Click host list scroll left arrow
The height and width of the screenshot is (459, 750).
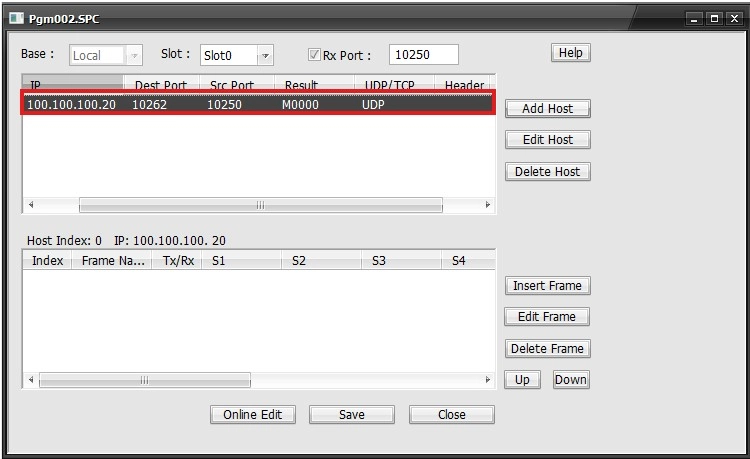pos(31,205)
